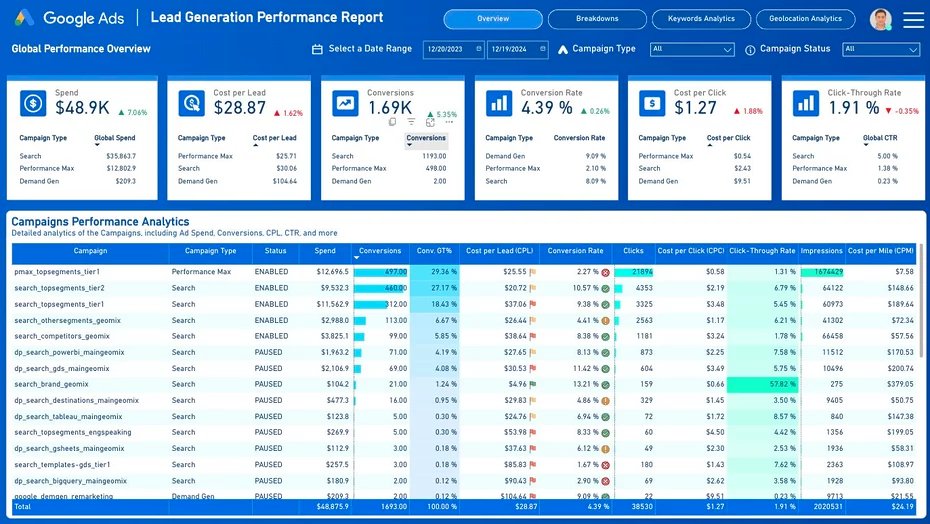Click the Campaign Type filter icon
Image resolution: width=930 pixels, height=524 pixels.
pos(563,49)
